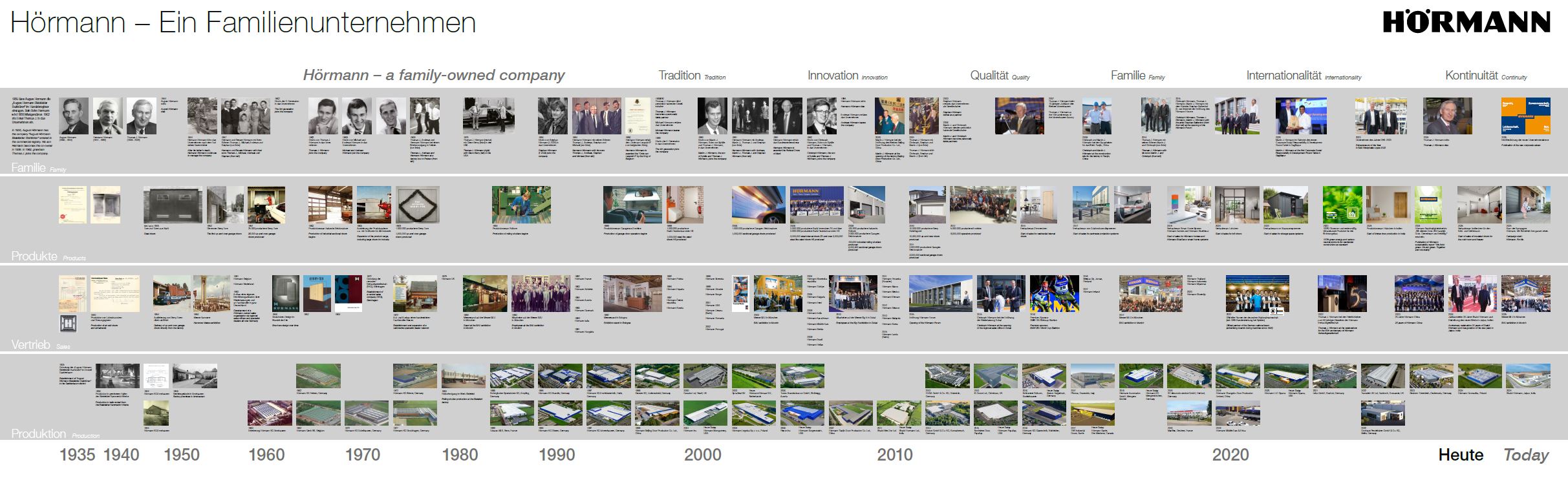
Task: Open the Hermann Hörmann portrait photo
Action: (107, 116)
